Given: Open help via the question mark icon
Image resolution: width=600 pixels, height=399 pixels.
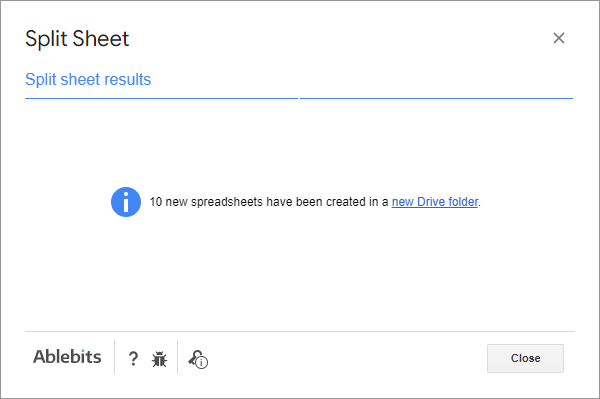Looking at the screenshot, I should click(133, 358).
